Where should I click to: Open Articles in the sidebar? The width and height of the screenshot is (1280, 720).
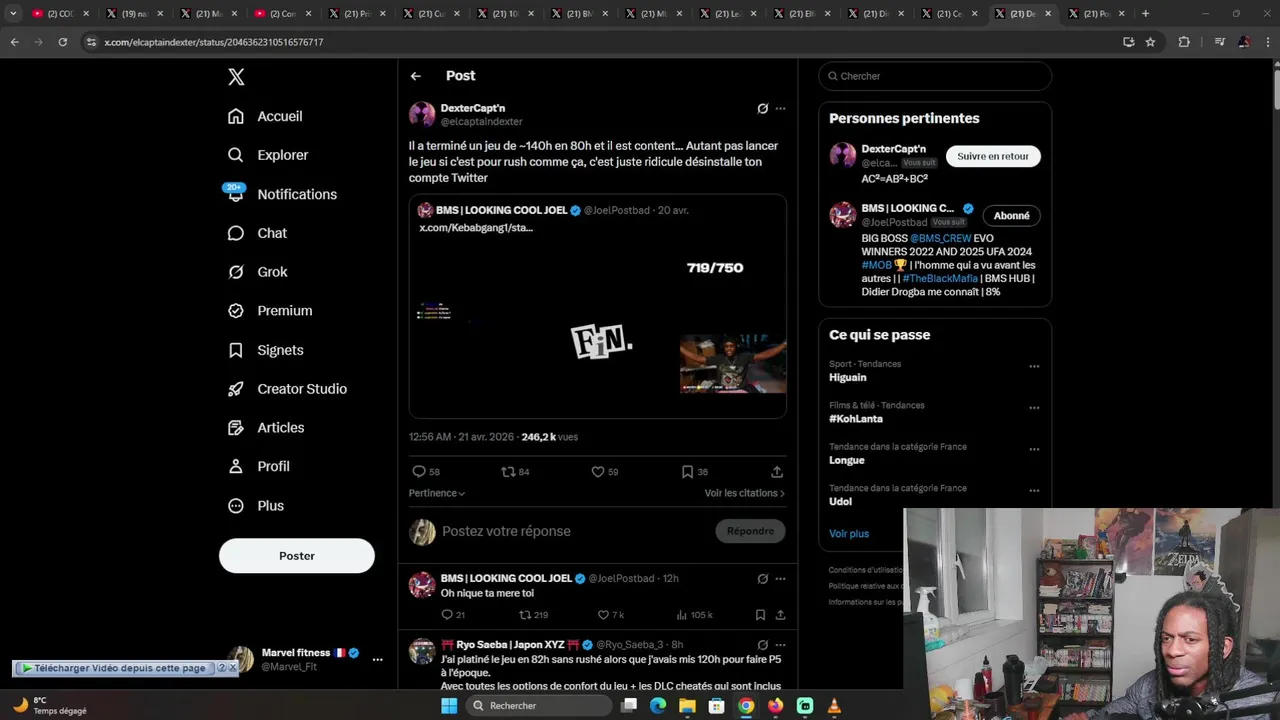coord(266,428)
